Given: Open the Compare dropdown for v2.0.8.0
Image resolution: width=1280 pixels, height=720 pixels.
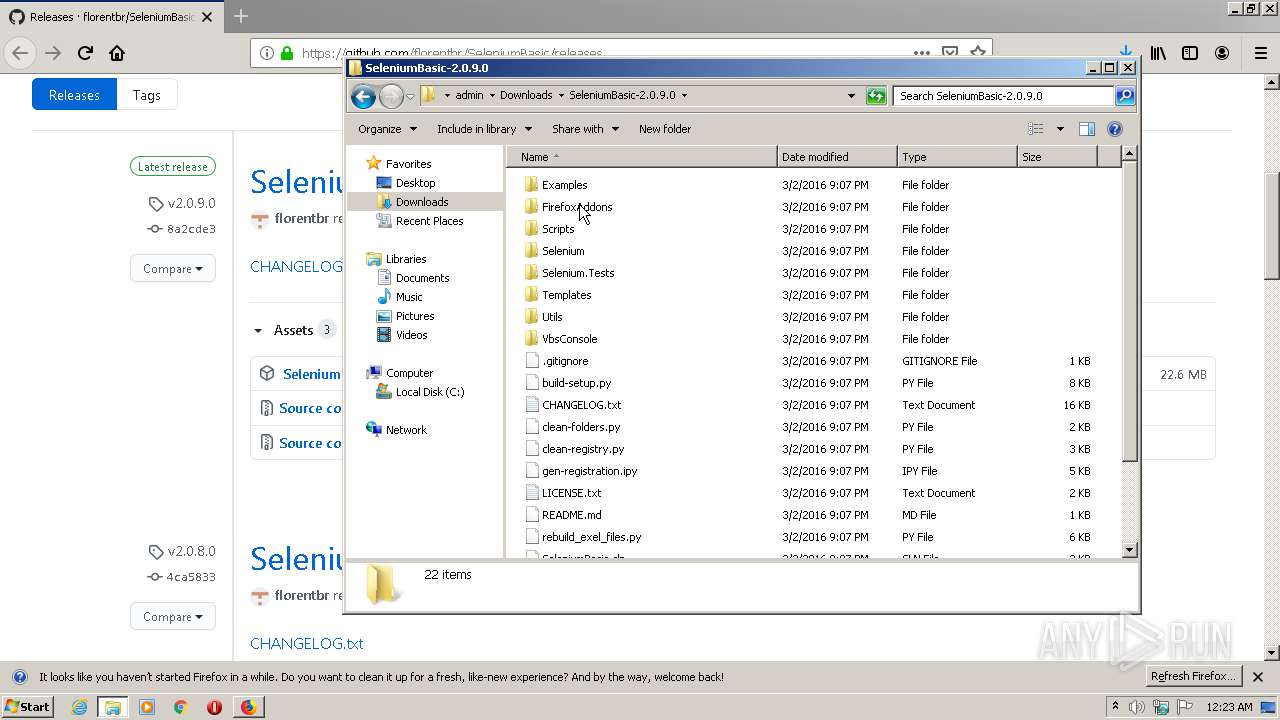Looking at the screenshot, I should pyautogui.click(x=172, y=617).
